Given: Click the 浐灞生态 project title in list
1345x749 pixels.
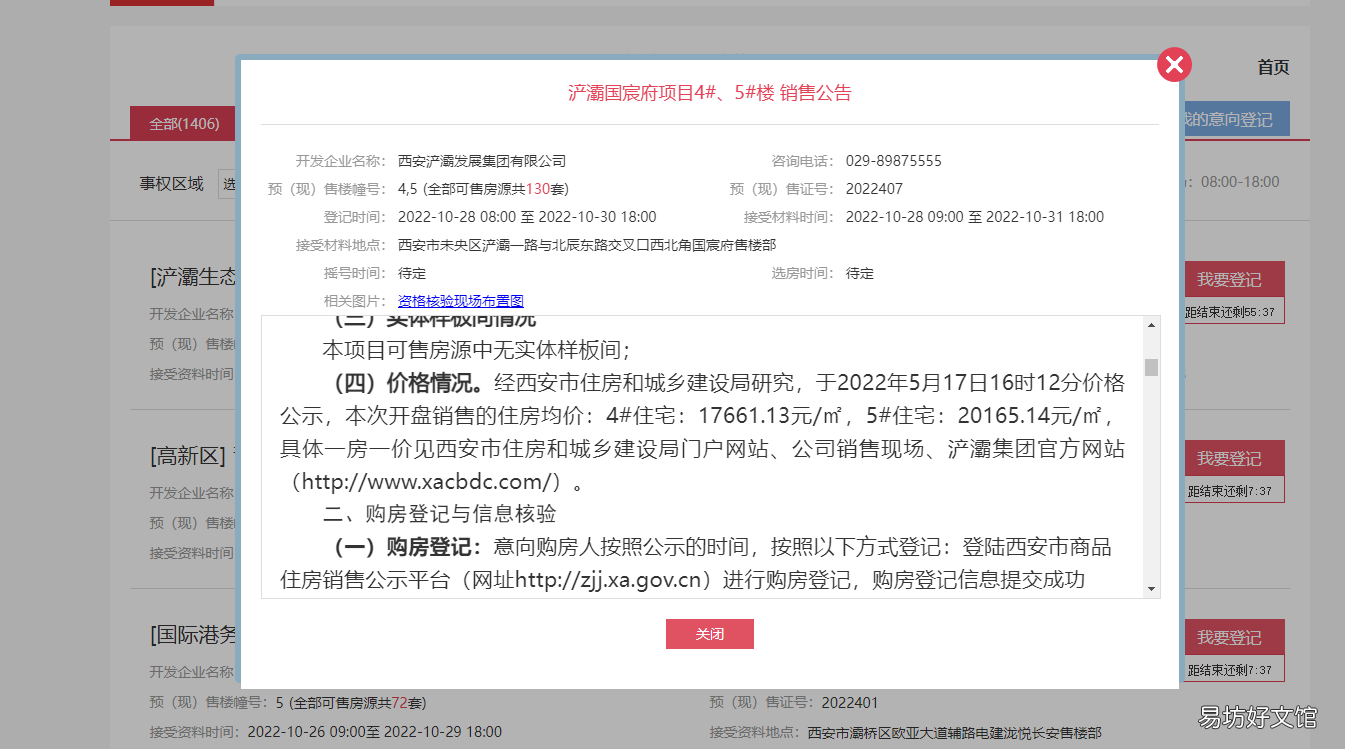Looking at the screenshot, I should (x=194, y=277).
